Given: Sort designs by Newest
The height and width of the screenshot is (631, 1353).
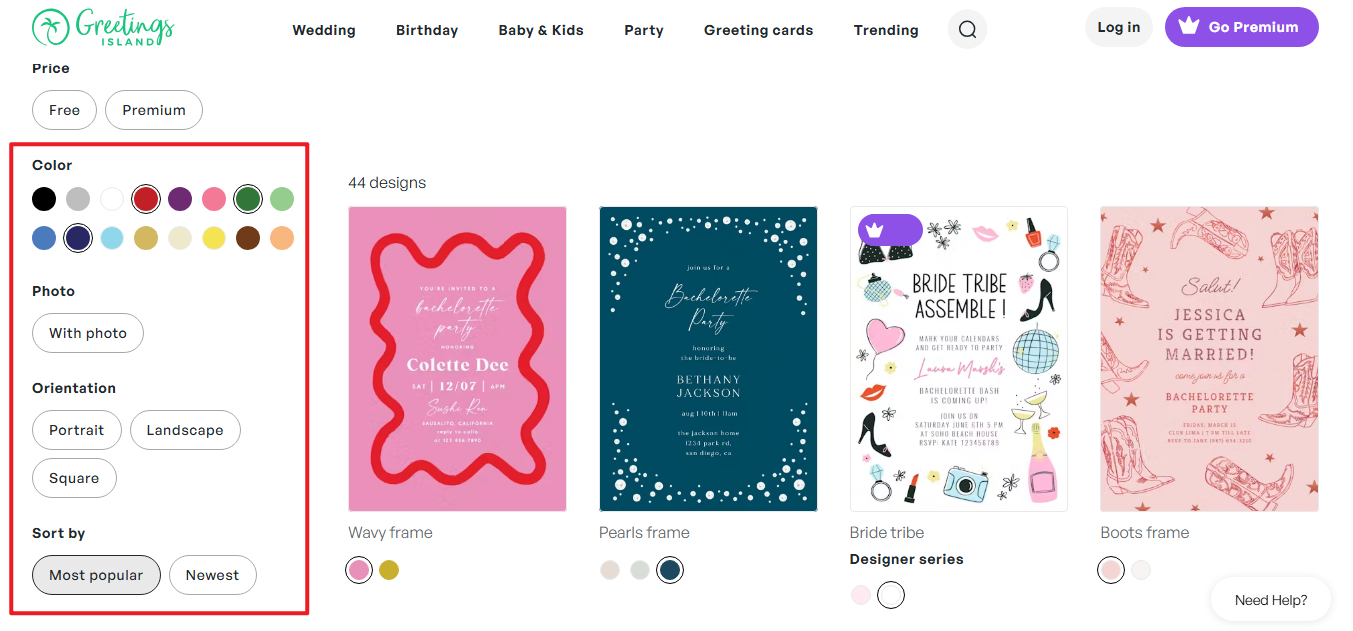Looking at the screenshot, I should [x=212, y=575].
